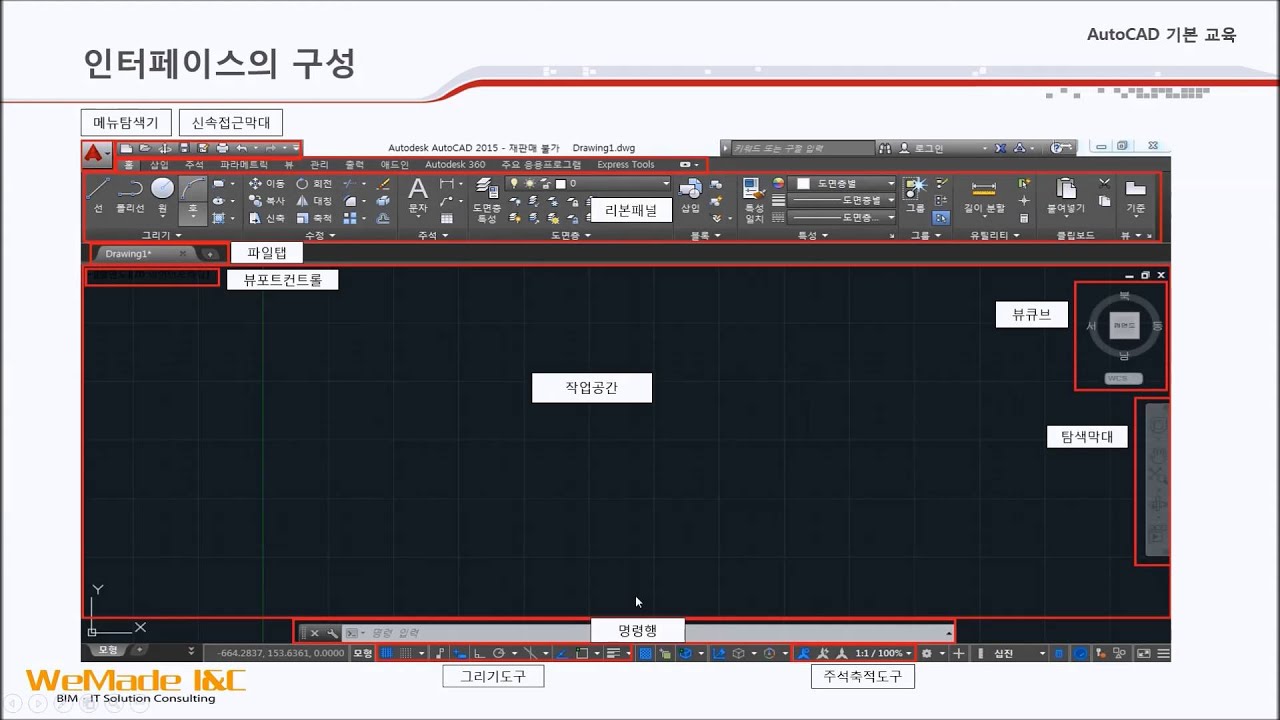Screen dimensions: 1280x720
Task: Click the 이동 (Move) tool
Action: [x=266, y=184]
